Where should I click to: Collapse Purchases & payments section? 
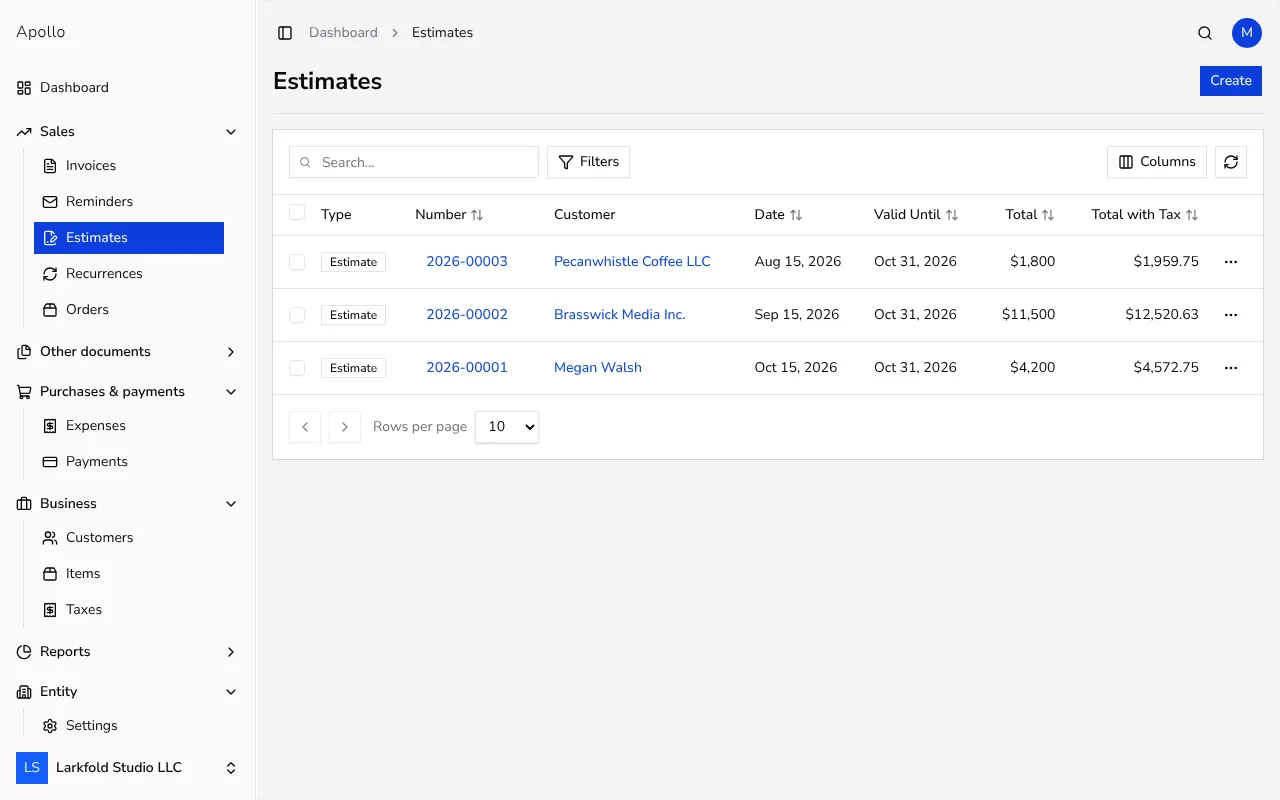coord(128,392)
